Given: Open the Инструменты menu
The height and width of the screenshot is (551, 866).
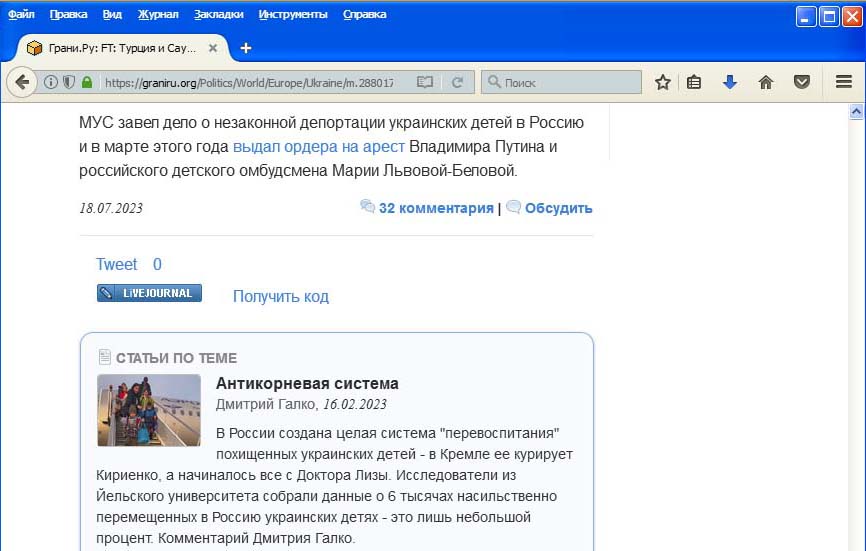Looking at the screenshot, I should [293, 14].
